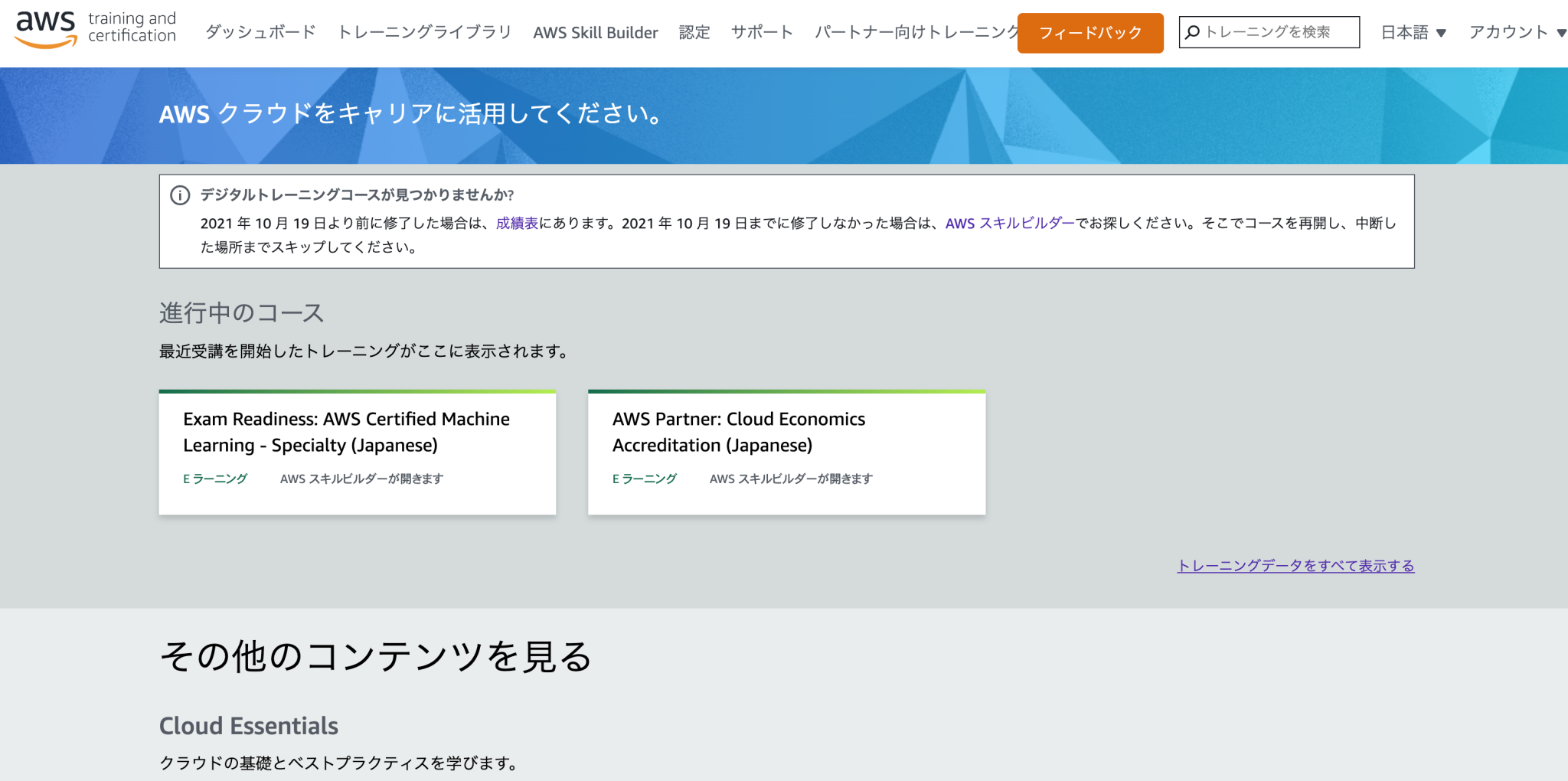Follow the AWS スキルビルダー link in the notice
The image size is (1568, 781).
(1010, 223)
